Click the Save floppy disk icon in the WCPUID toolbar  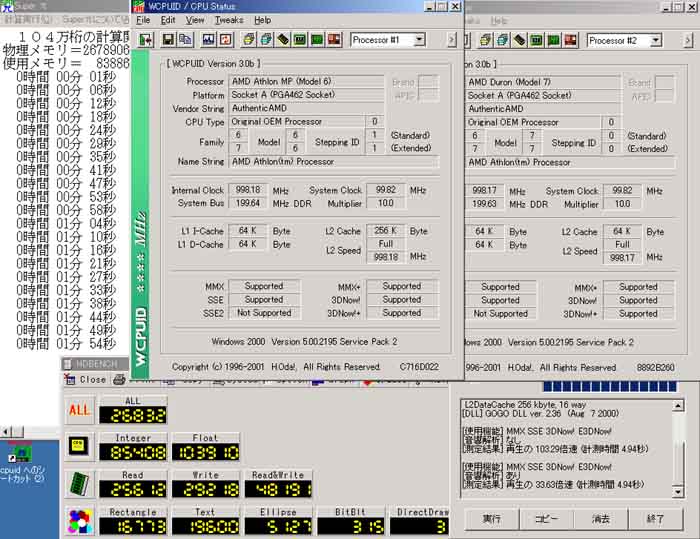click(168, 40)
